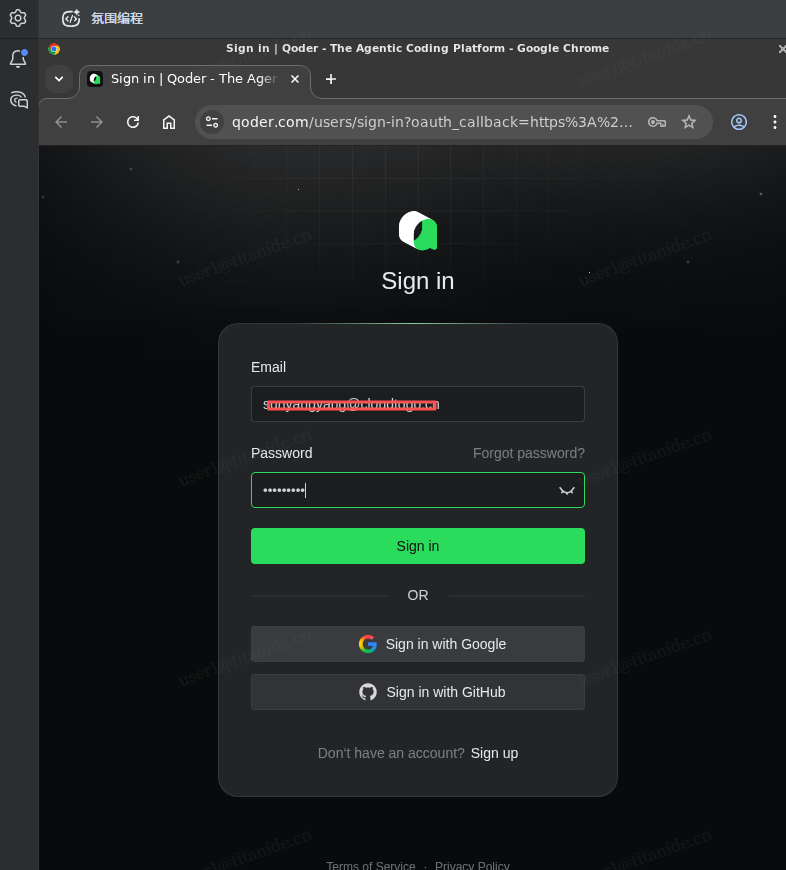
Task: Choose Sign in with GitHub
Action: (418, 692)
